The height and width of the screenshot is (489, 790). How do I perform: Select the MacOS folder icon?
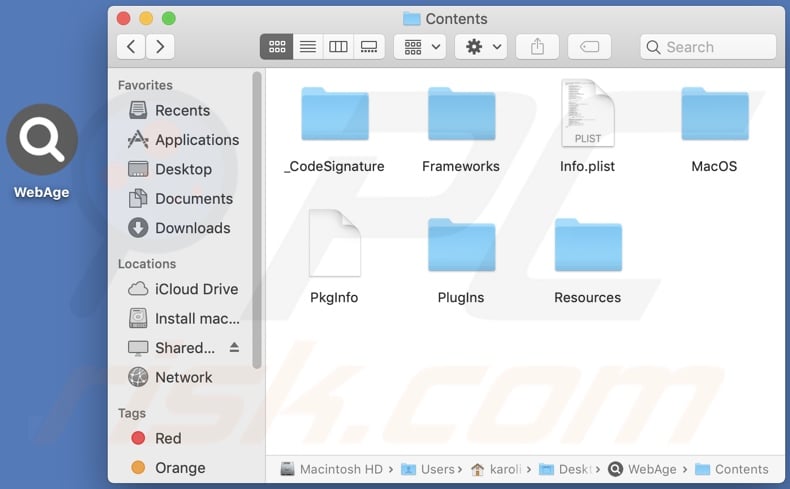[715, 114]
